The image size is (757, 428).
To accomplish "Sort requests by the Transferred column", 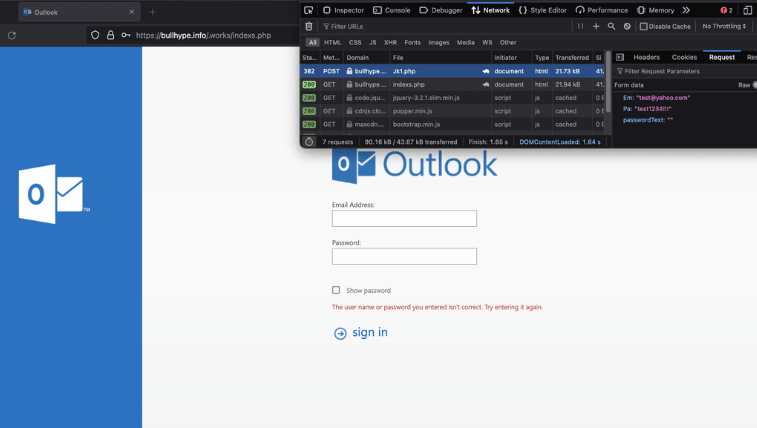I will (572, 57).
